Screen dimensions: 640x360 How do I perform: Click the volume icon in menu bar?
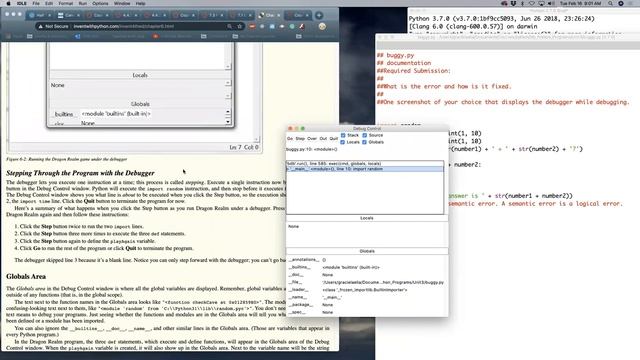point(551,3)
